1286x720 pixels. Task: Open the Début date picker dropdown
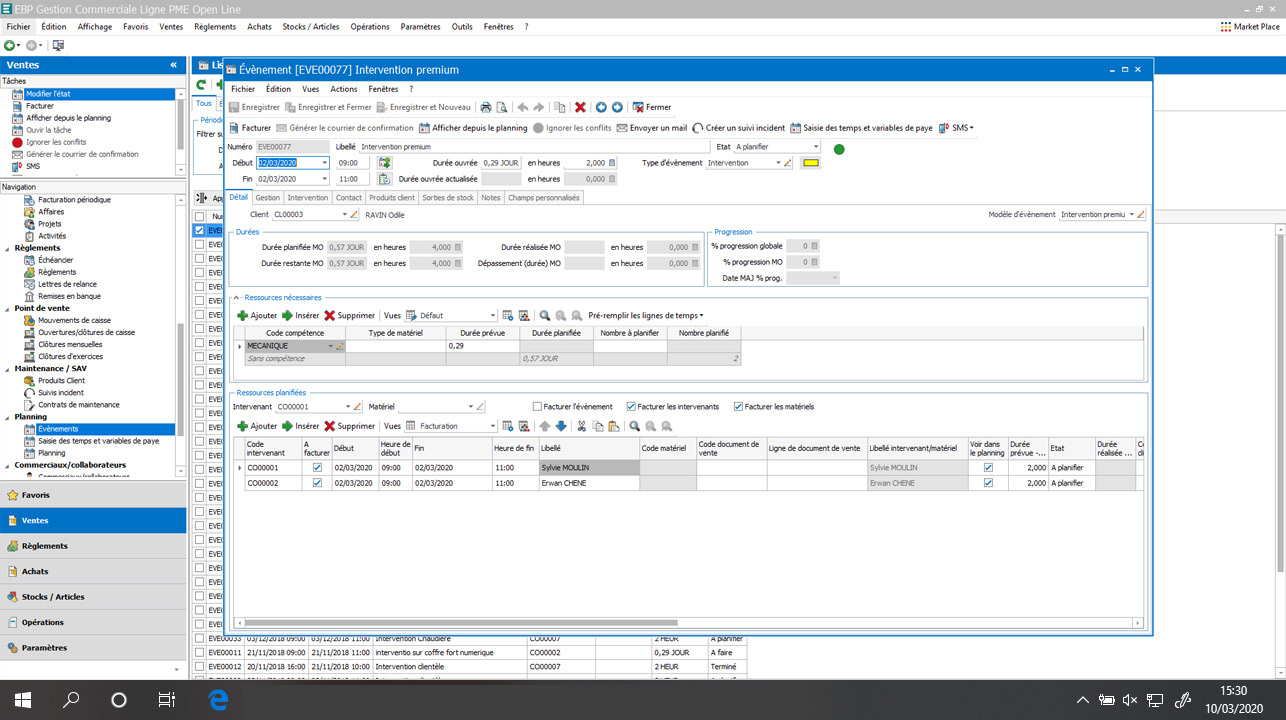pos(324,163)
